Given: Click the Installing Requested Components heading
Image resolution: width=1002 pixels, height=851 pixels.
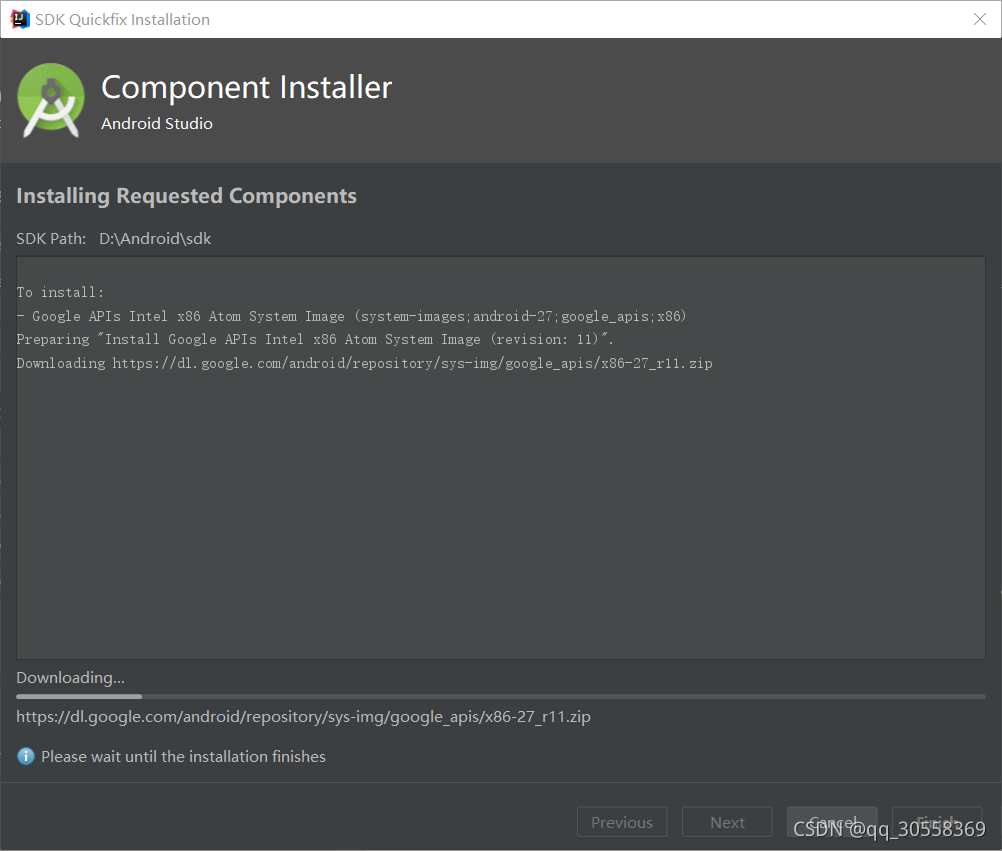Looking at the screenshot, I should (186, 196).
